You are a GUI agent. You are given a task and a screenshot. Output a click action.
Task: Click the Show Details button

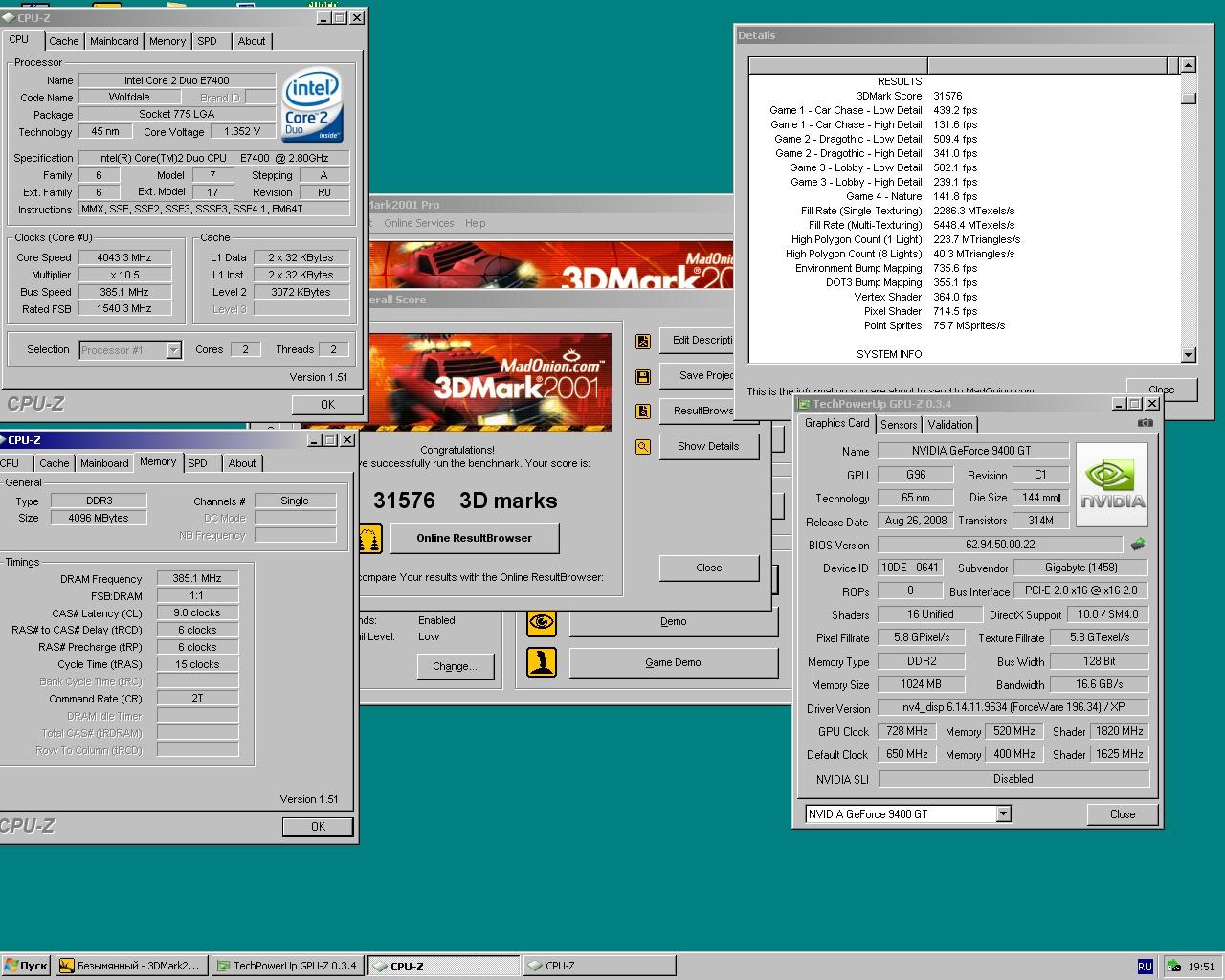tap(708, 446)
